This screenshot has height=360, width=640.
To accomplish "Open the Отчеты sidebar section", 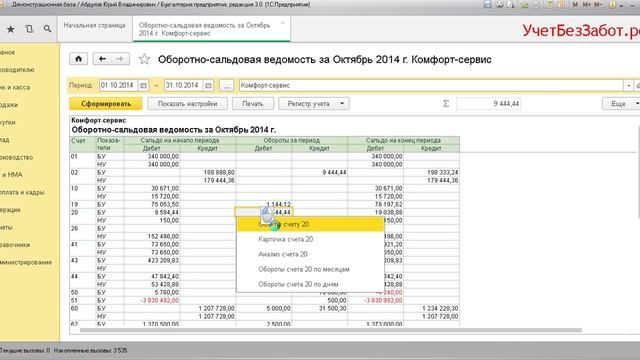I will (6, 227).
